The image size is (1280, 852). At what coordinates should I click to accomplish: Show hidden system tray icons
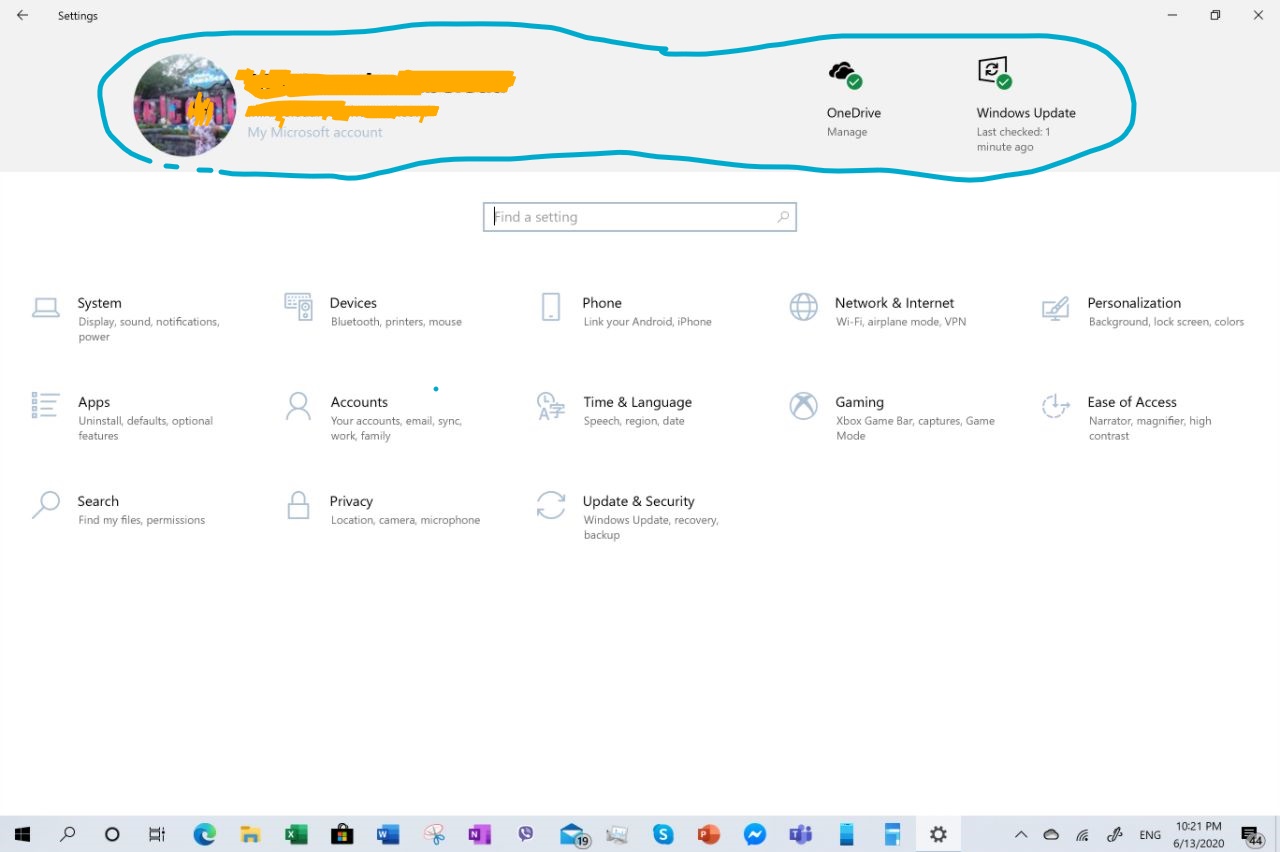(1021, 834)
